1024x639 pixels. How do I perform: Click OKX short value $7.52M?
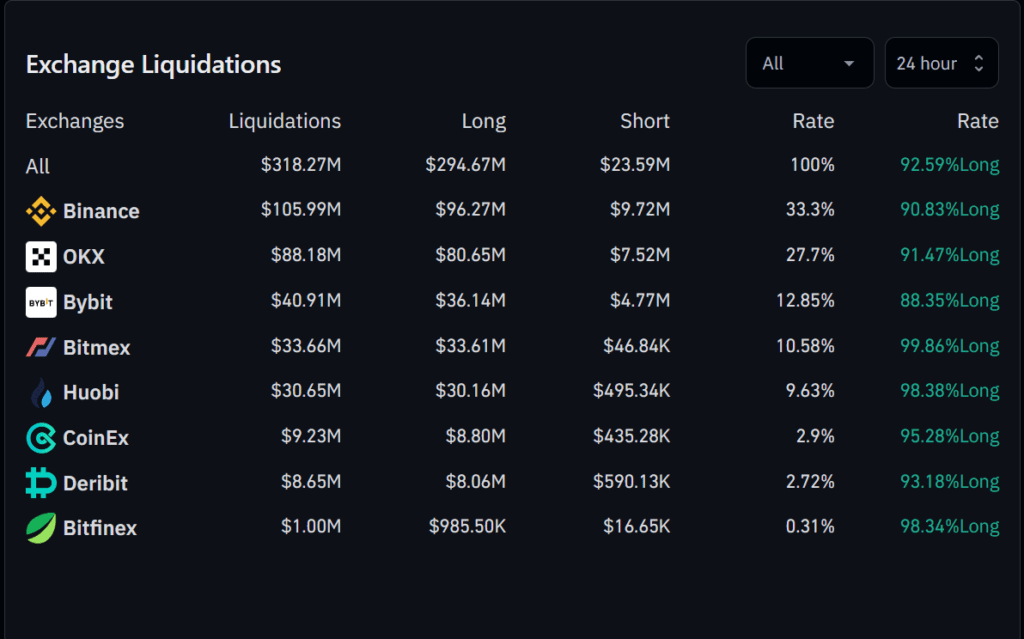pos(640,255)
